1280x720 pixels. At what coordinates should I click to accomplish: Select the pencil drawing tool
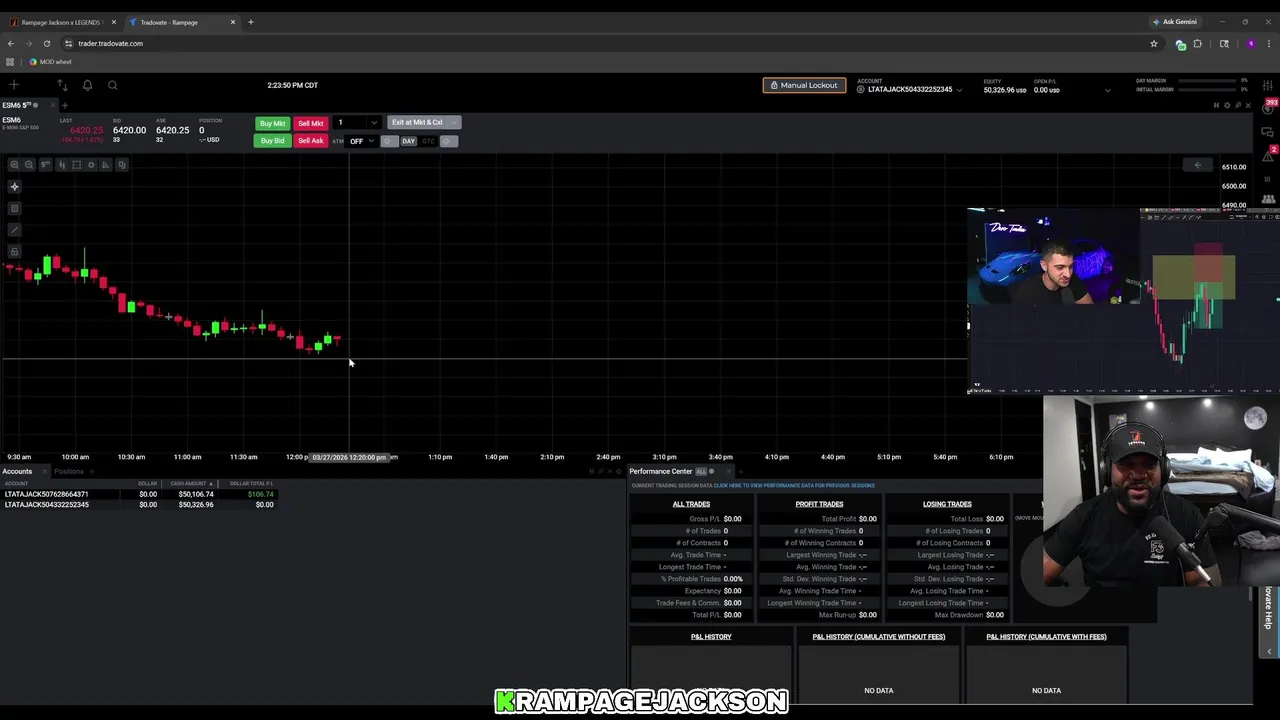14,230
